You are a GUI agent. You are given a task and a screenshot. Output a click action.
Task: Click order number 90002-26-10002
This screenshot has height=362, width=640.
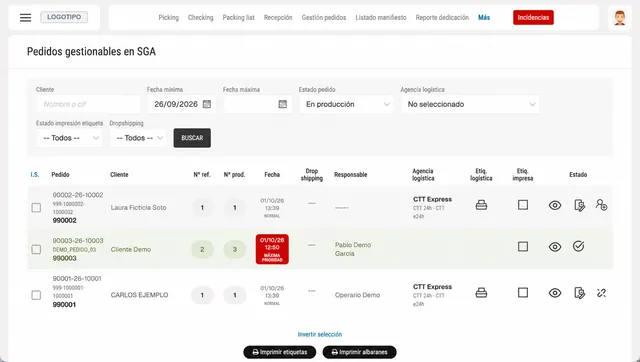coord(78,195)
